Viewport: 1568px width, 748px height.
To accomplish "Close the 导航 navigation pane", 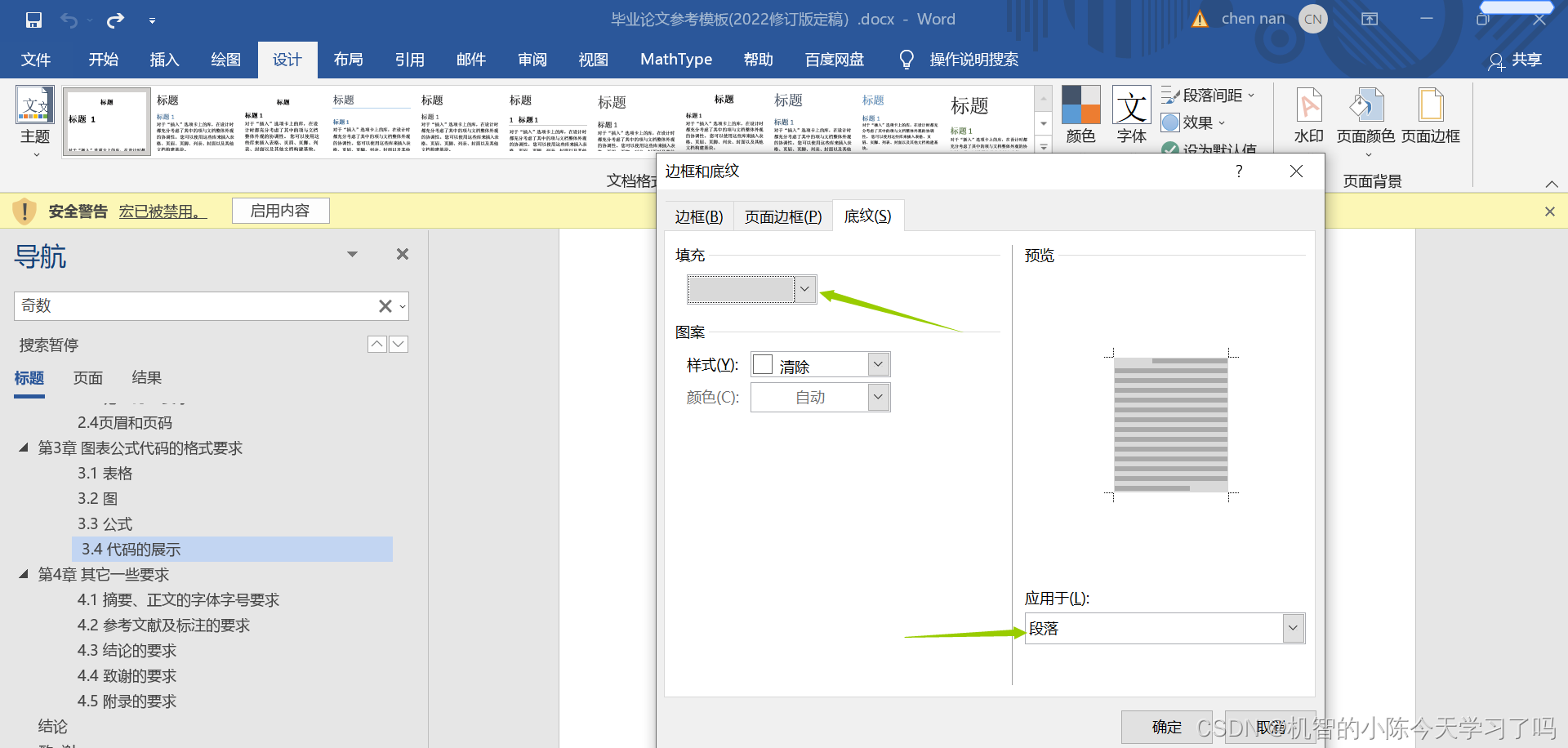I will point(403,254).
